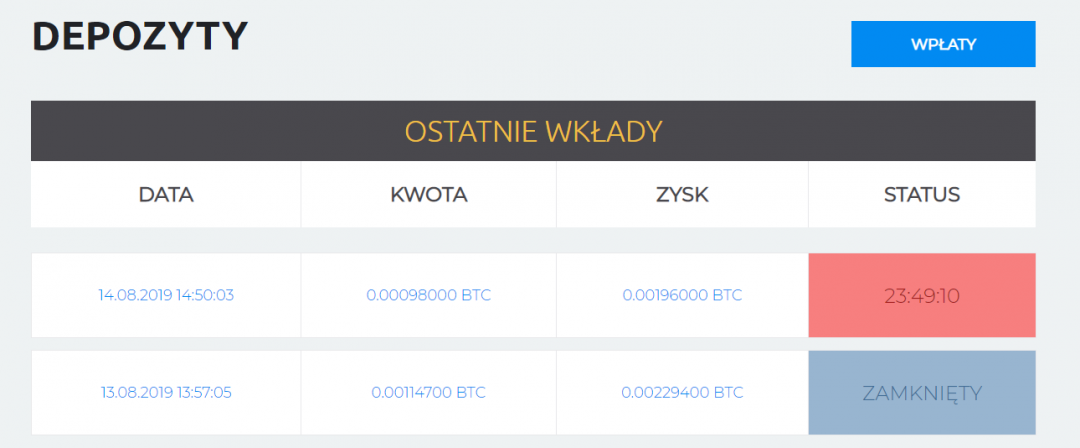Click the date 13.08.2019 in second row
Viewport: 1080px width, 448px height.
click(x=134, y=392)
